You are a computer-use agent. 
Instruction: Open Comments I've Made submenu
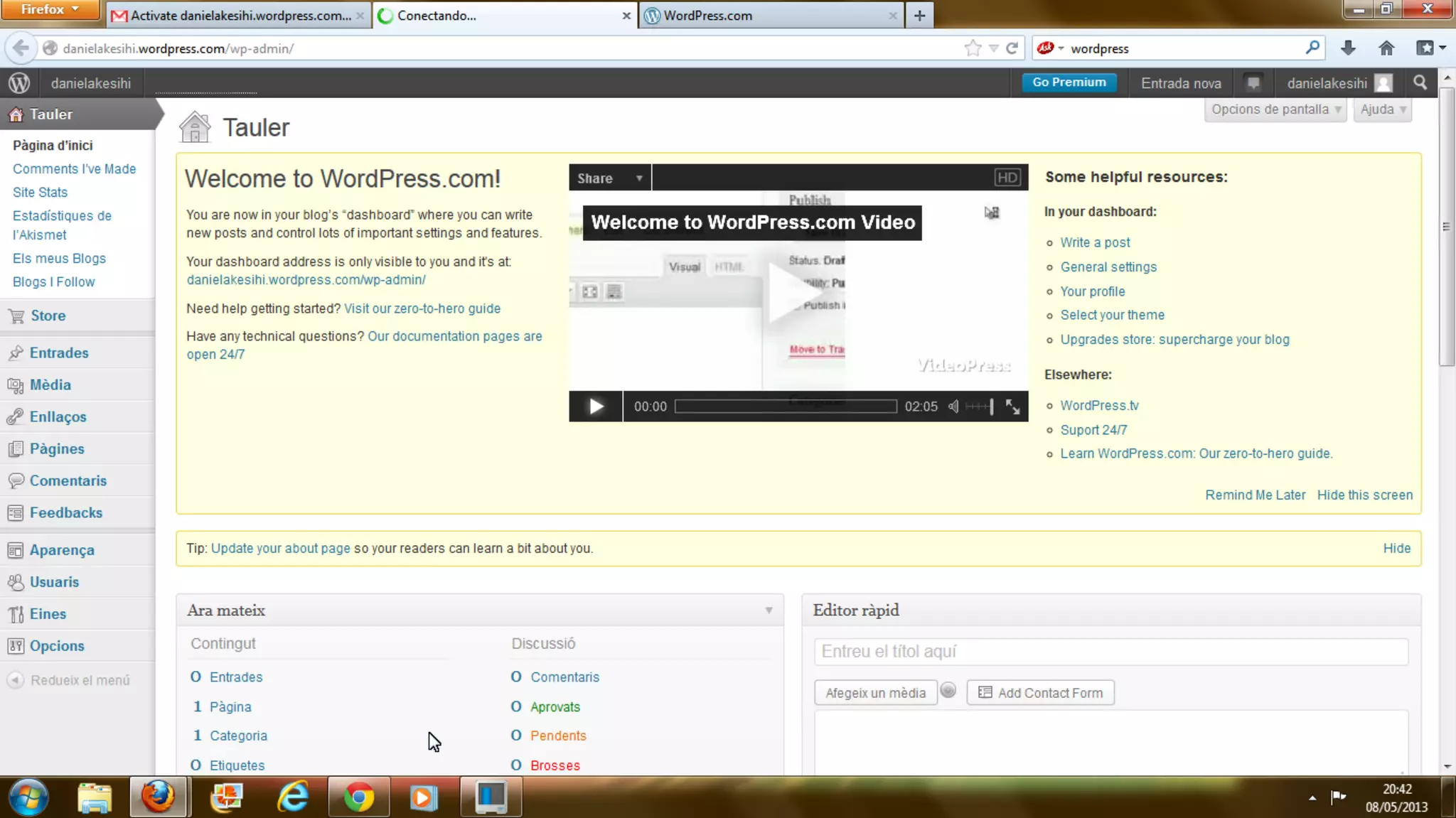(x=74, y=169)
